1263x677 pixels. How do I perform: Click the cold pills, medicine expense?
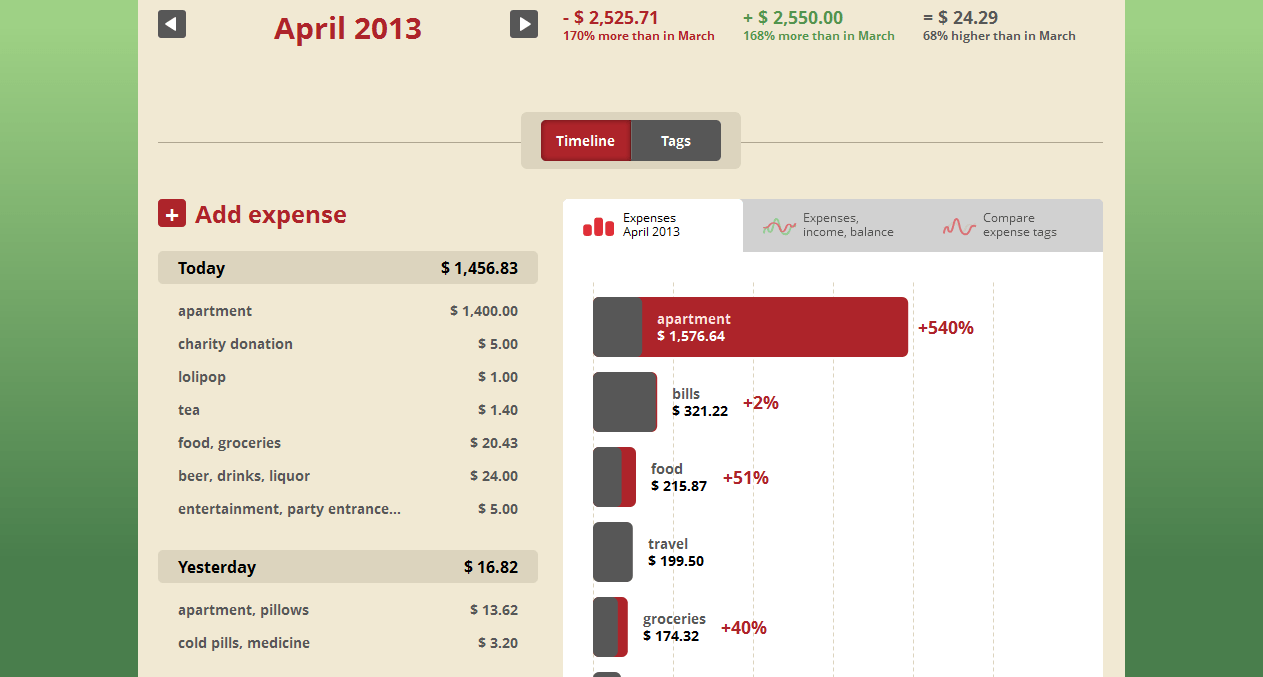click(x=348, y=642)
